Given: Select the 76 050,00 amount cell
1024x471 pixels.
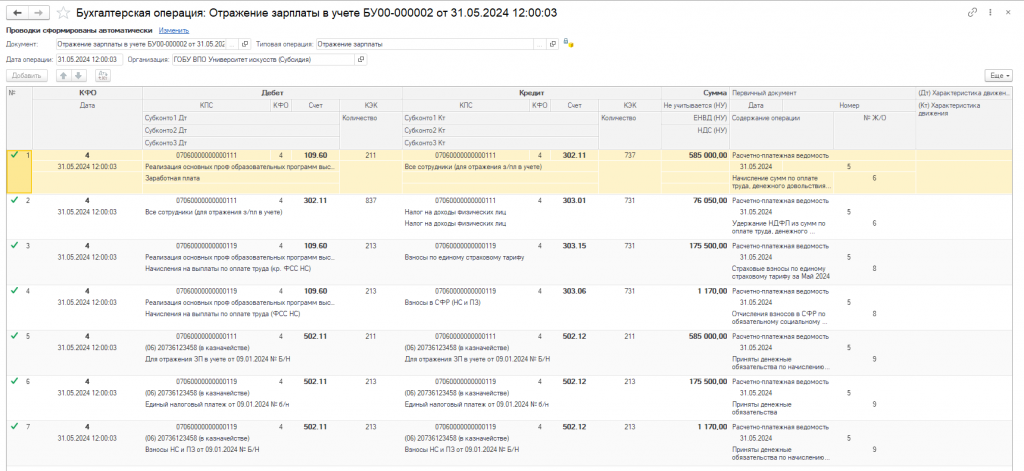Looking at the screenshot, I should click(x=709, y=201).
